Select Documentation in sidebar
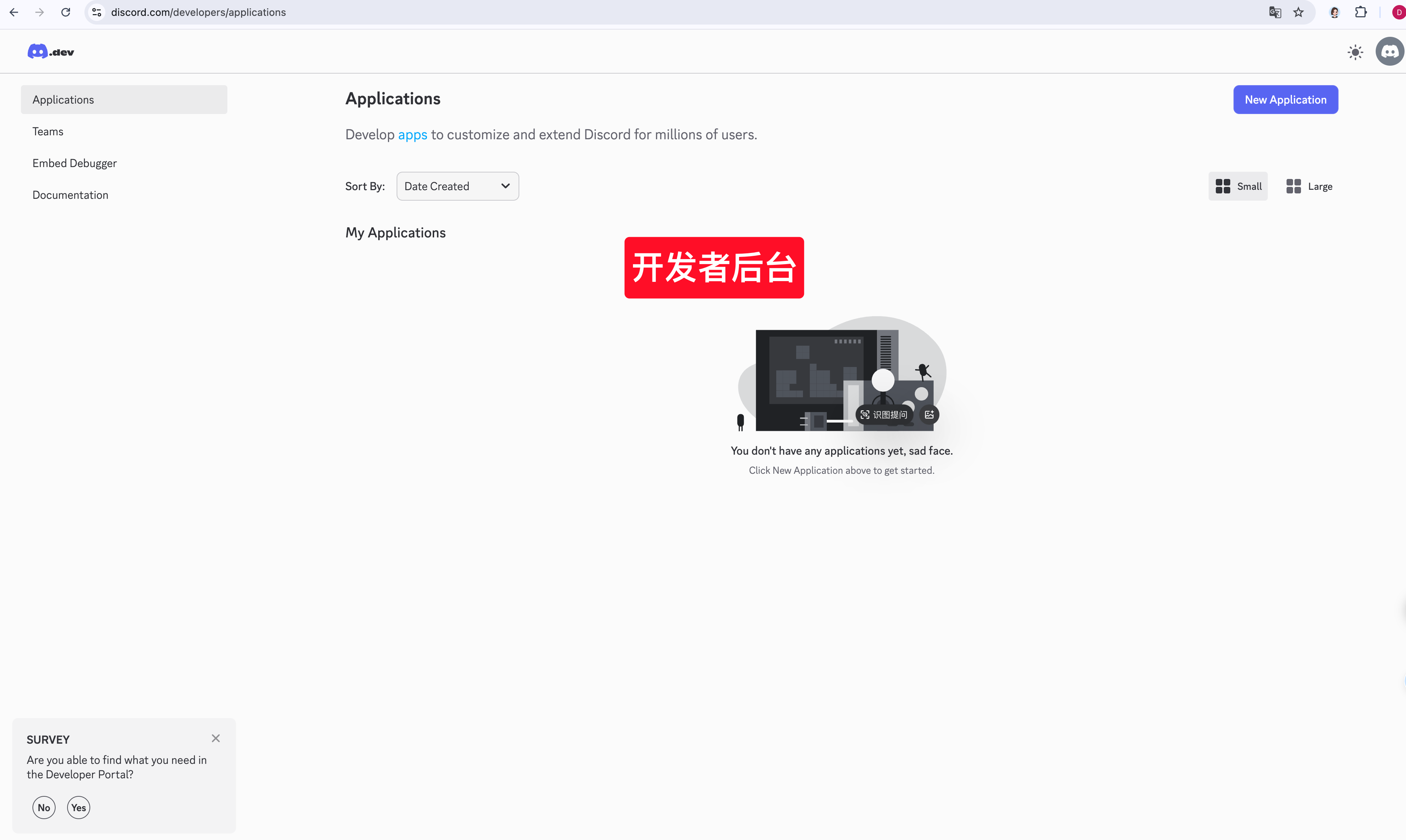The image size is (1406, 840). [70, 195]
